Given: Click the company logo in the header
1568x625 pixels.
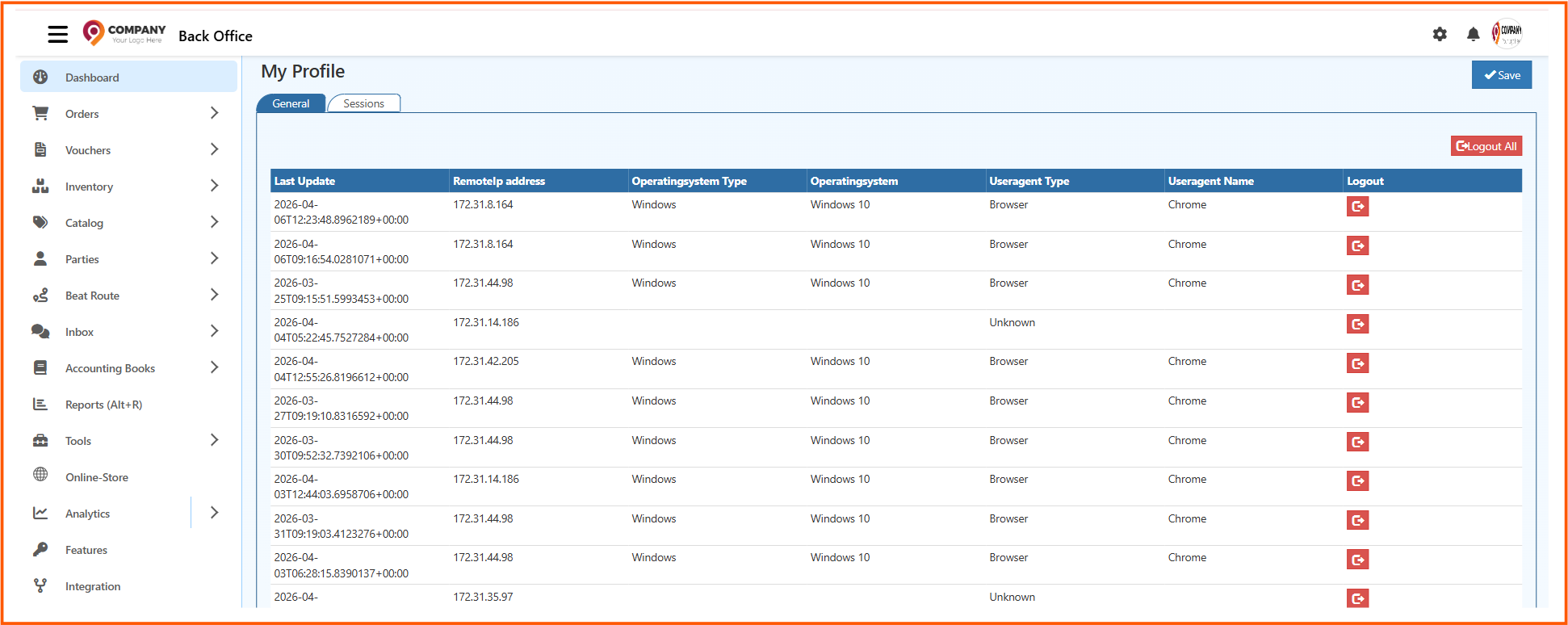Looking at the screenshot, I should click(x=124, y=34).
